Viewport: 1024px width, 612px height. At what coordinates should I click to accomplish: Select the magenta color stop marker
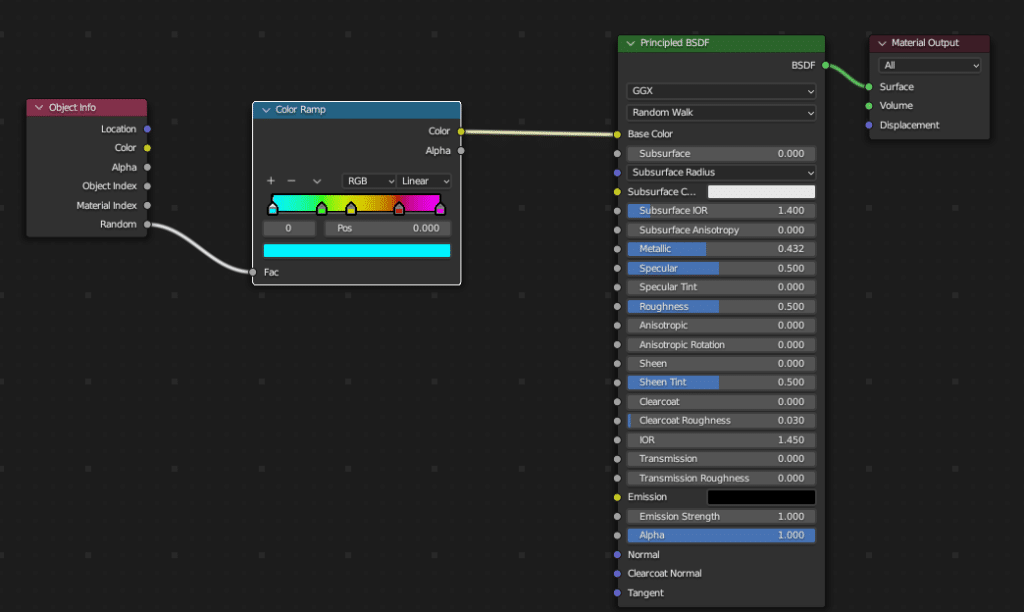(439, 209)
